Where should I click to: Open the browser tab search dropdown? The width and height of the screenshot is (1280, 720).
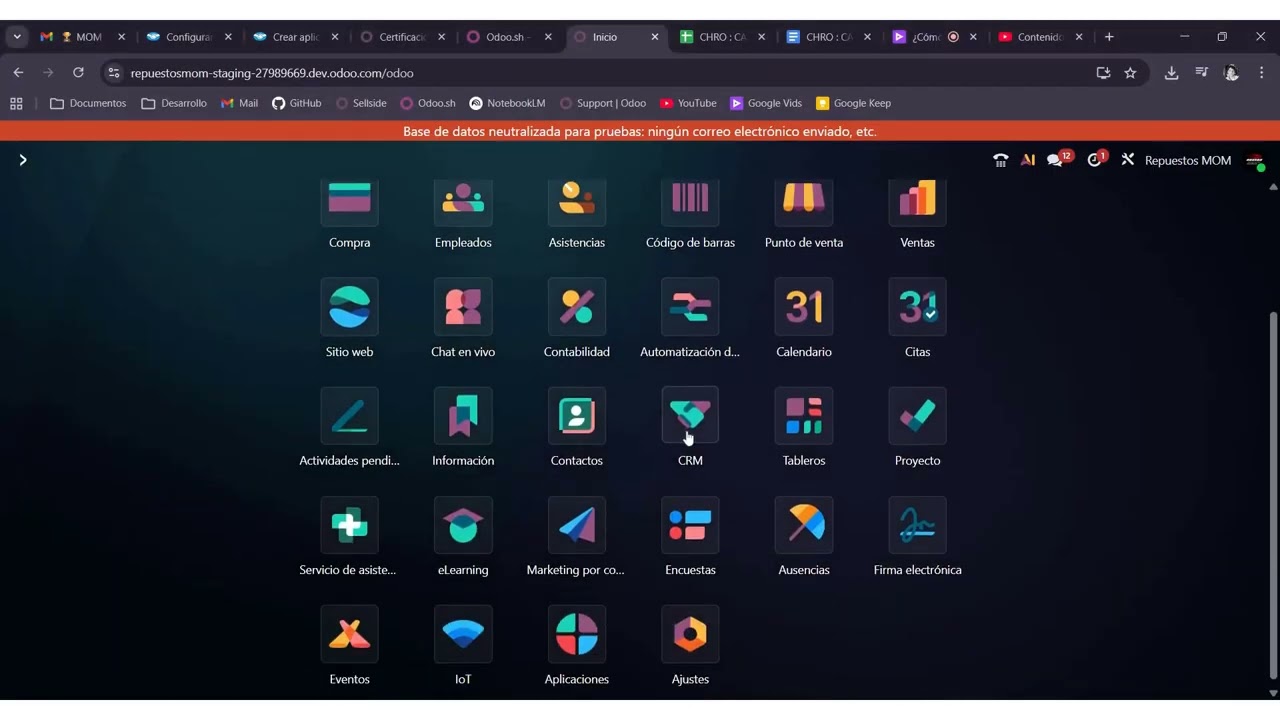click(x=17, y=37)
